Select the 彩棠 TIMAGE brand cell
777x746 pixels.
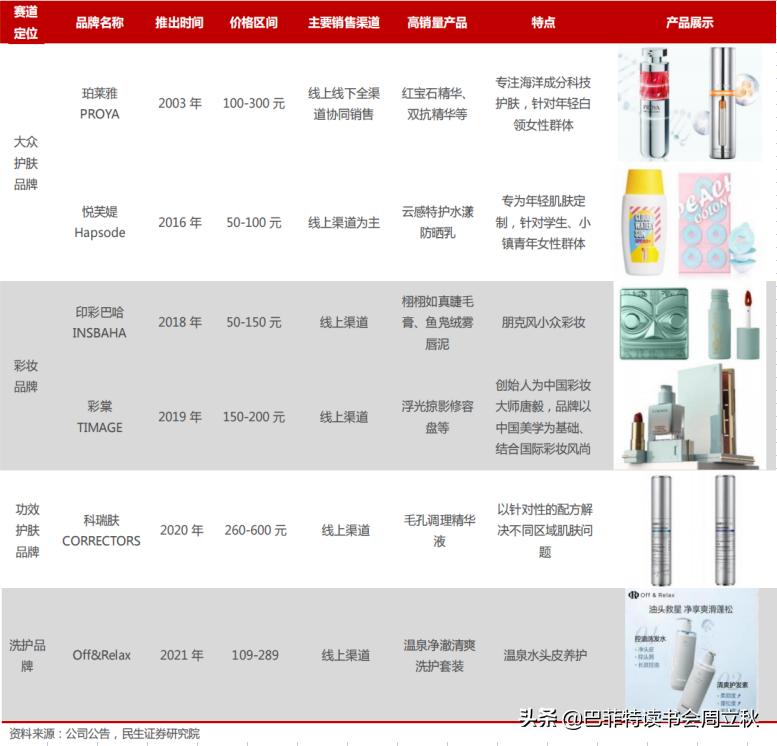[100, 417]
